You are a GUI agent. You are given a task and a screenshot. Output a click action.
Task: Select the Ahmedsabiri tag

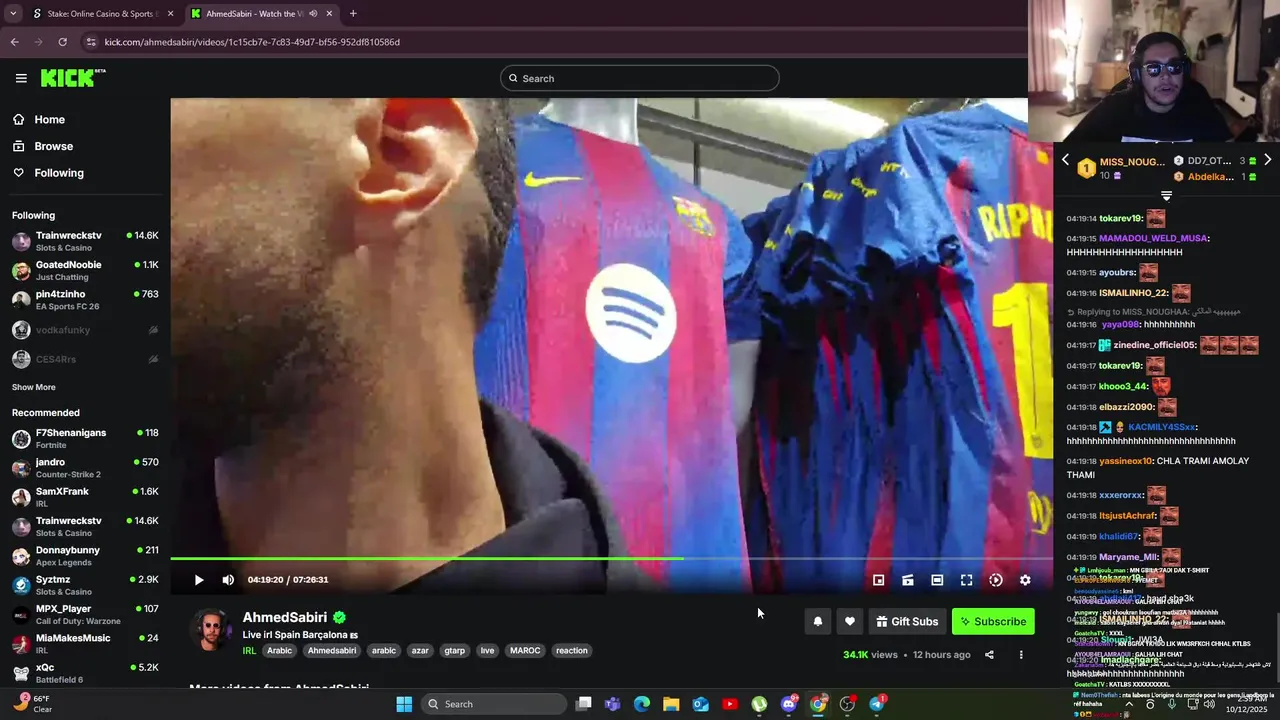coord(332,651)
